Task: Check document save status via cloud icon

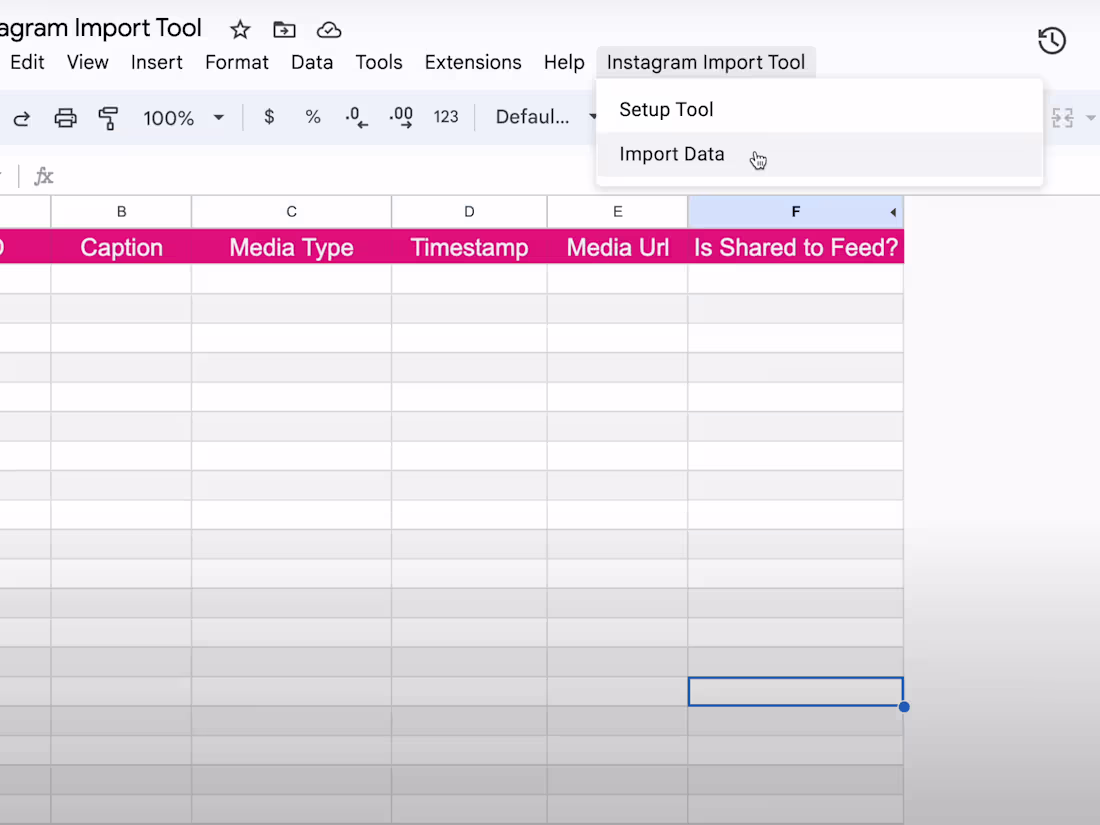Action: point(329,29)
